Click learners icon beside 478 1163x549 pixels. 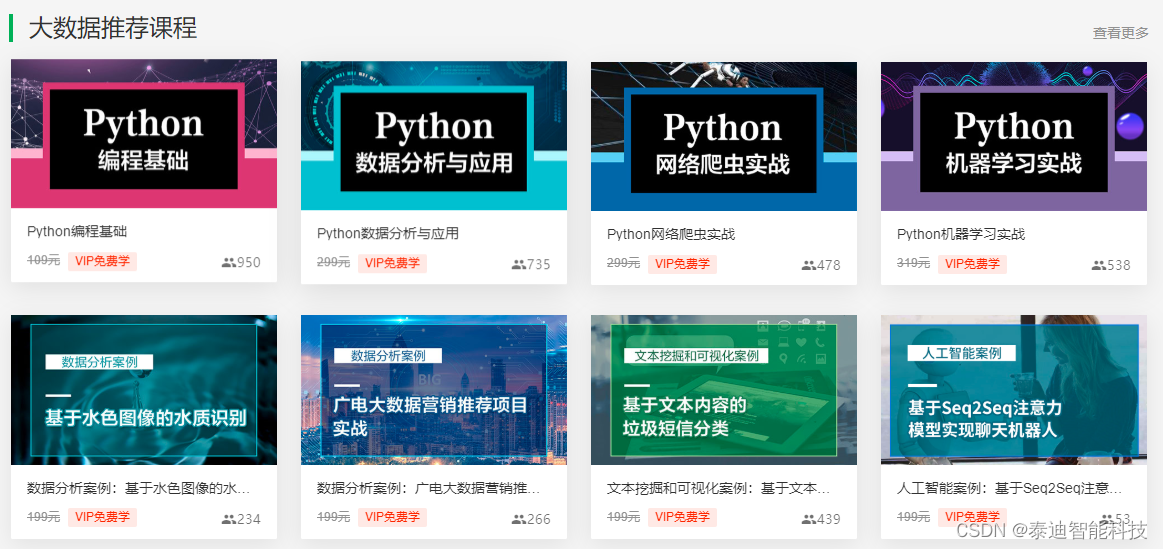click(x=808, y=265)
